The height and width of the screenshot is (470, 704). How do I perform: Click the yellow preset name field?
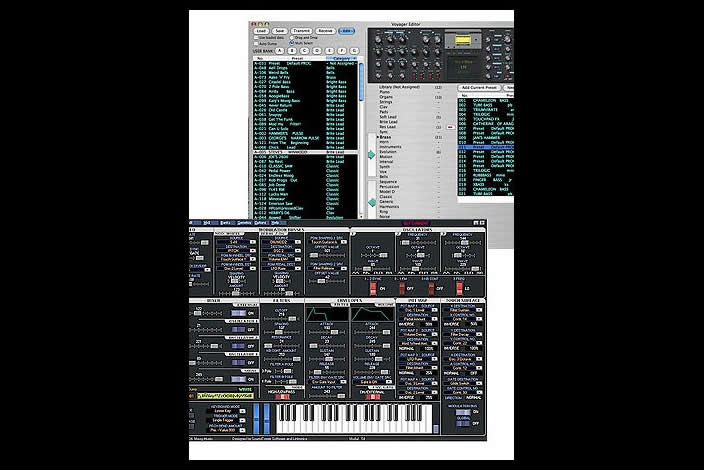[x=225, y=396]
